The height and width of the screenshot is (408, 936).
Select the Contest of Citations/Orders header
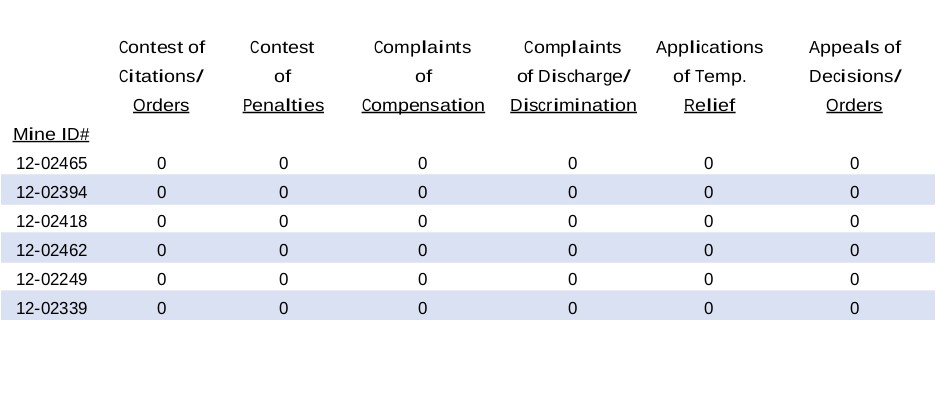click(161, 76)
